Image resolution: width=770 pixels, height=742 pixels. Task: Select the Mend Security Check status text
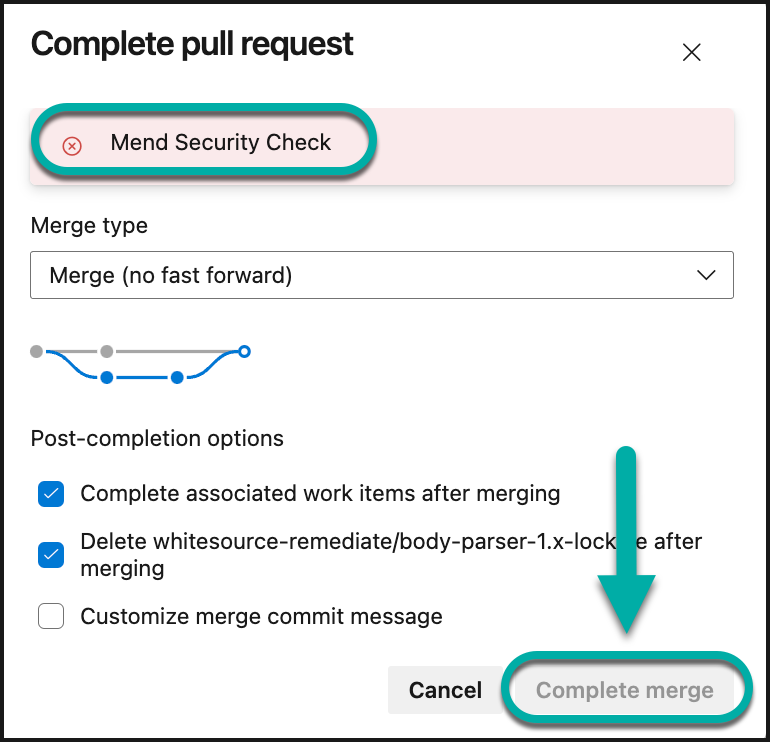220,143
